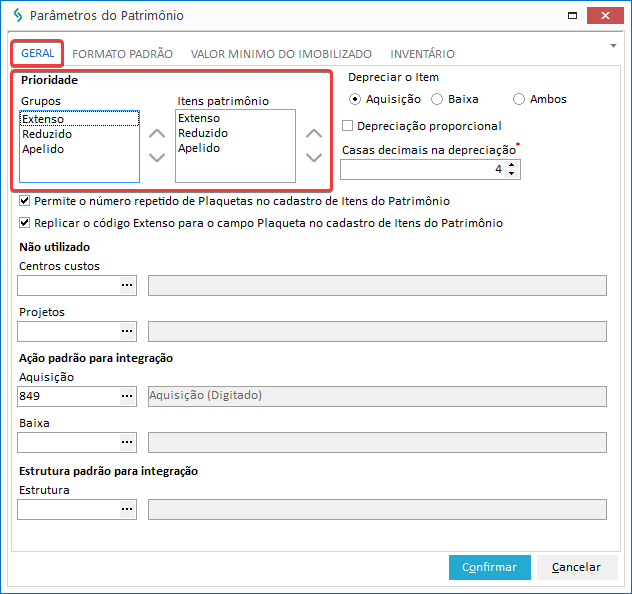Move Itens patrimônio priority item down
Screen dimensions: 632x594
coord(313,157)
